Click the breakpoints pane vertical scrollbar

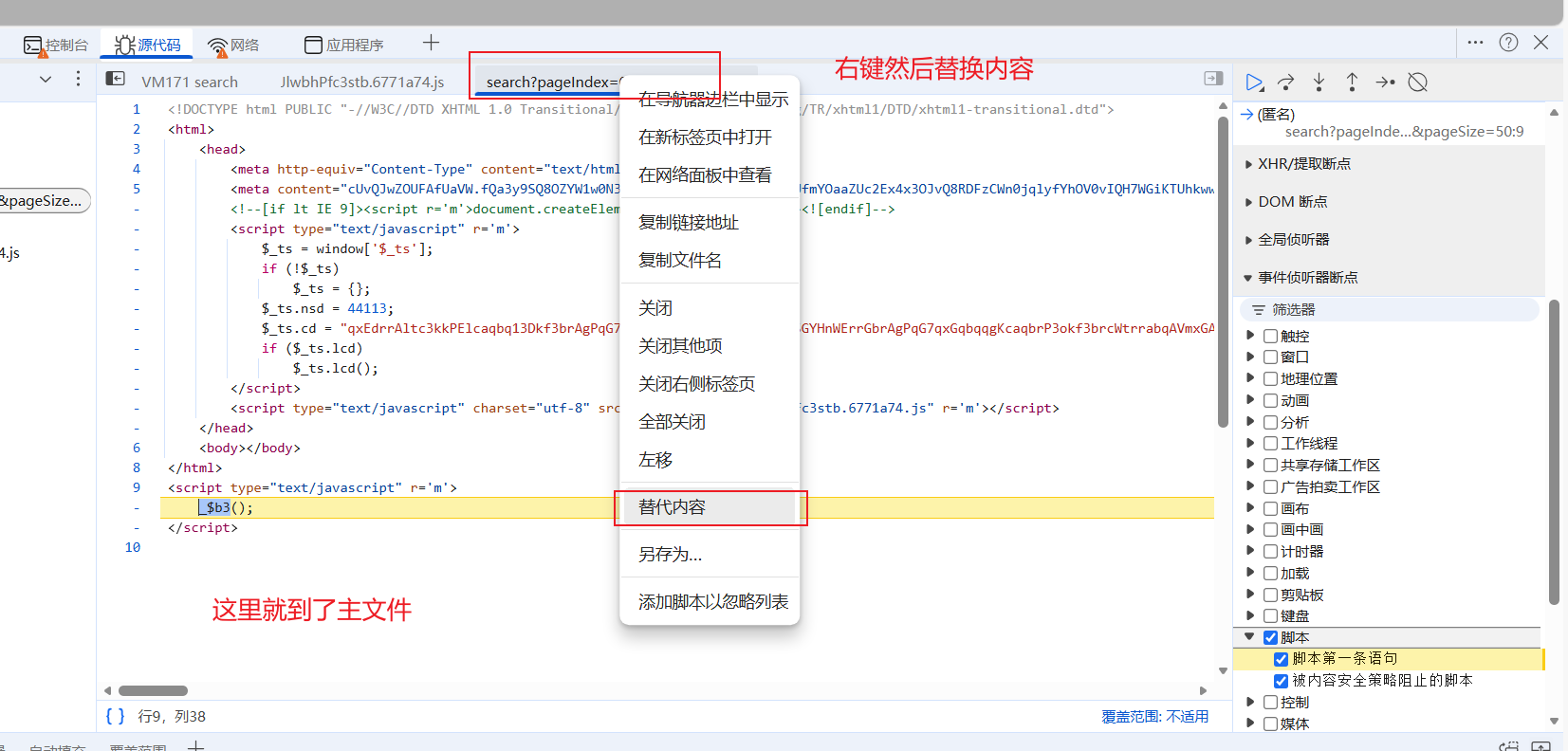point(1554,451)
